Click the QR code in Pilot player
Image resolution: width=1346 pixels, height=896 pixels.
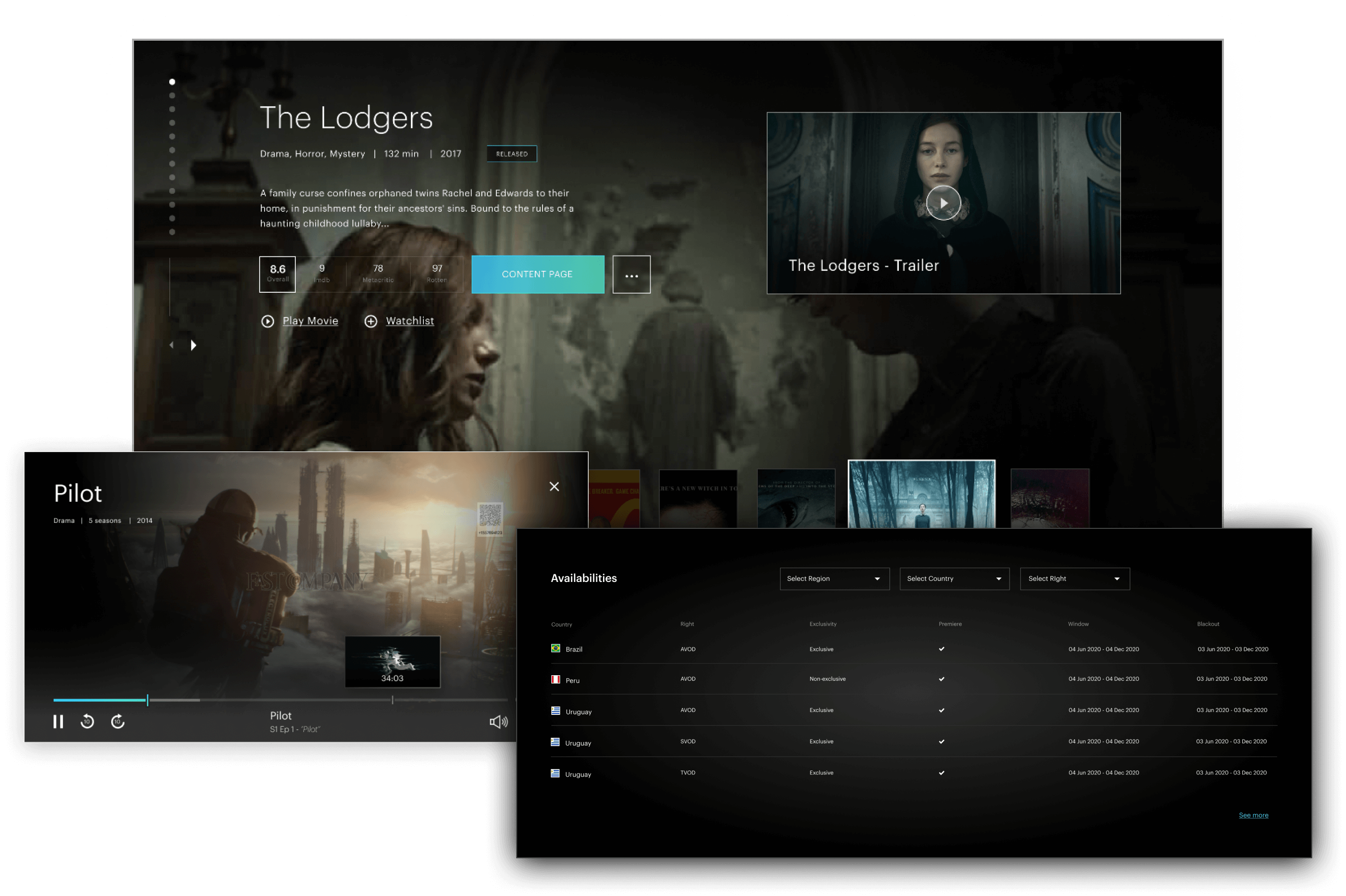pos(490,519)
